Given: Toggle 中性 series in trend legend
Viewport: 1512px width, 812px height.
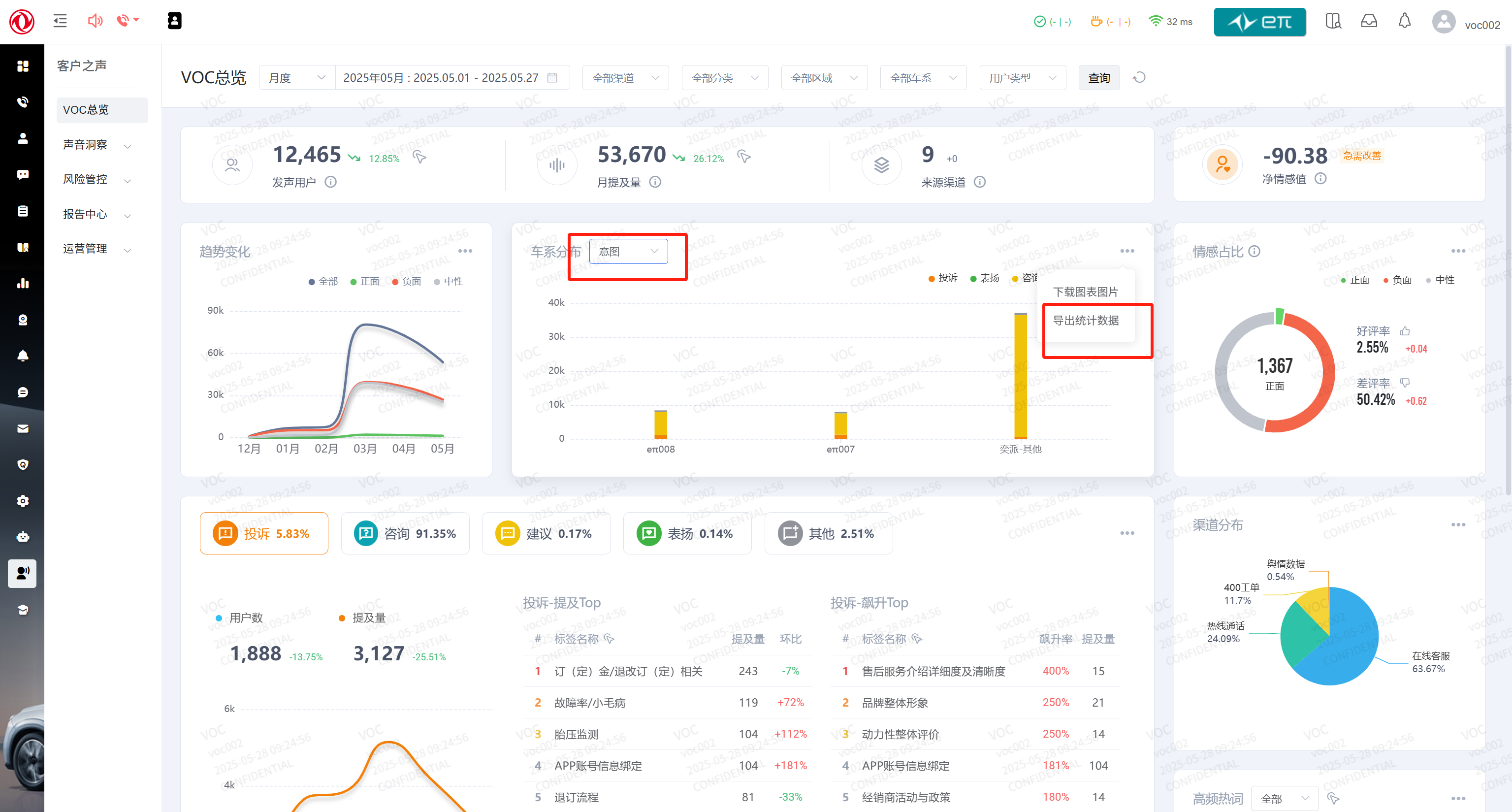Looking at the screenshot, I should (x=449, y=281).
